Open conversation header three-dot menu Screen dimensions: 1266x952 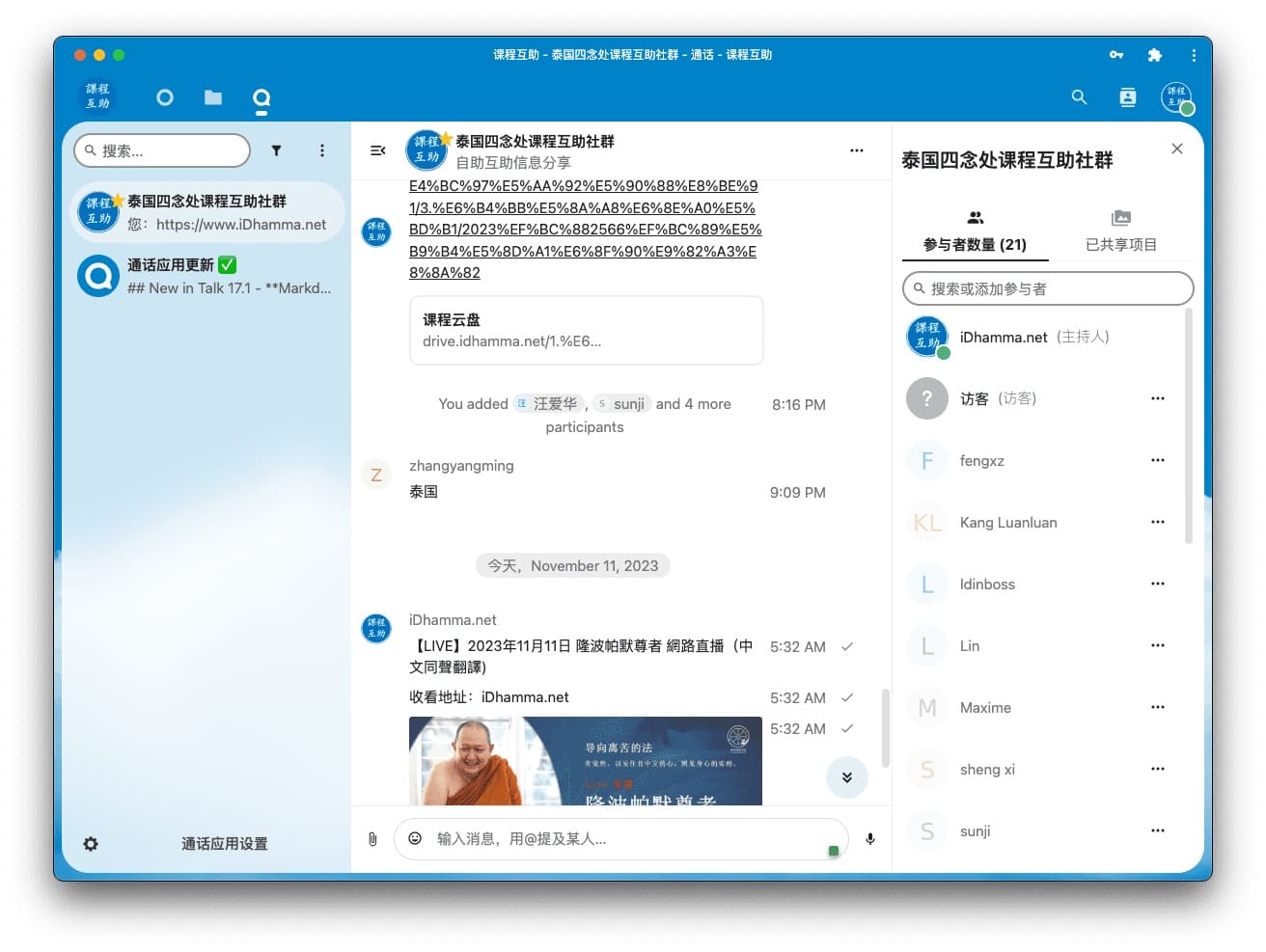(x=857, y=150)
